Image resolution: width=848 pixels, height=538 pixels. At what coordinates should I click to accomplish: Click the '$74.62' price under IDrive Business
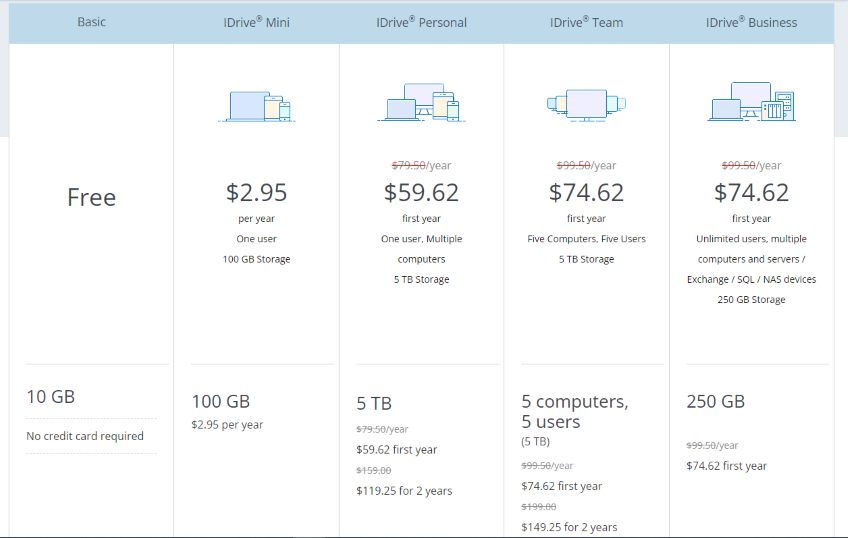(751, 192)
